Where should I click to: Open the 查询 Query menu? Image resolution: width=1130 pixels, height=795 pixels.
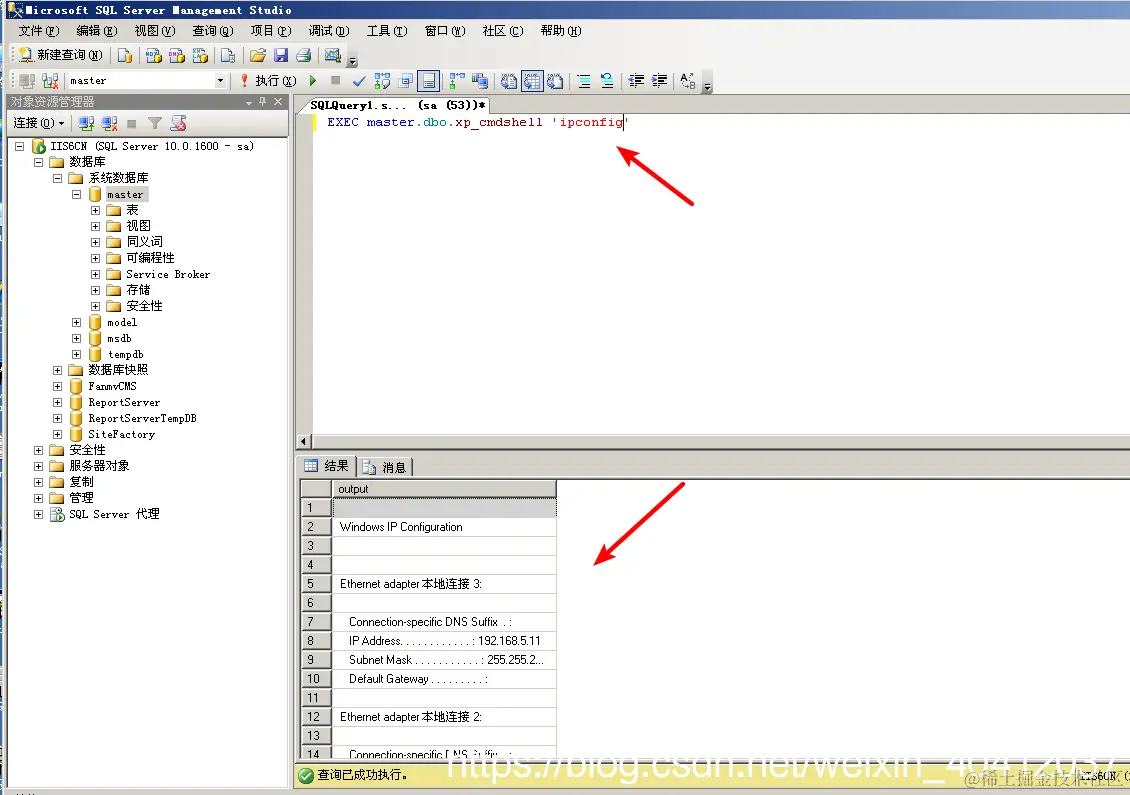213,31
